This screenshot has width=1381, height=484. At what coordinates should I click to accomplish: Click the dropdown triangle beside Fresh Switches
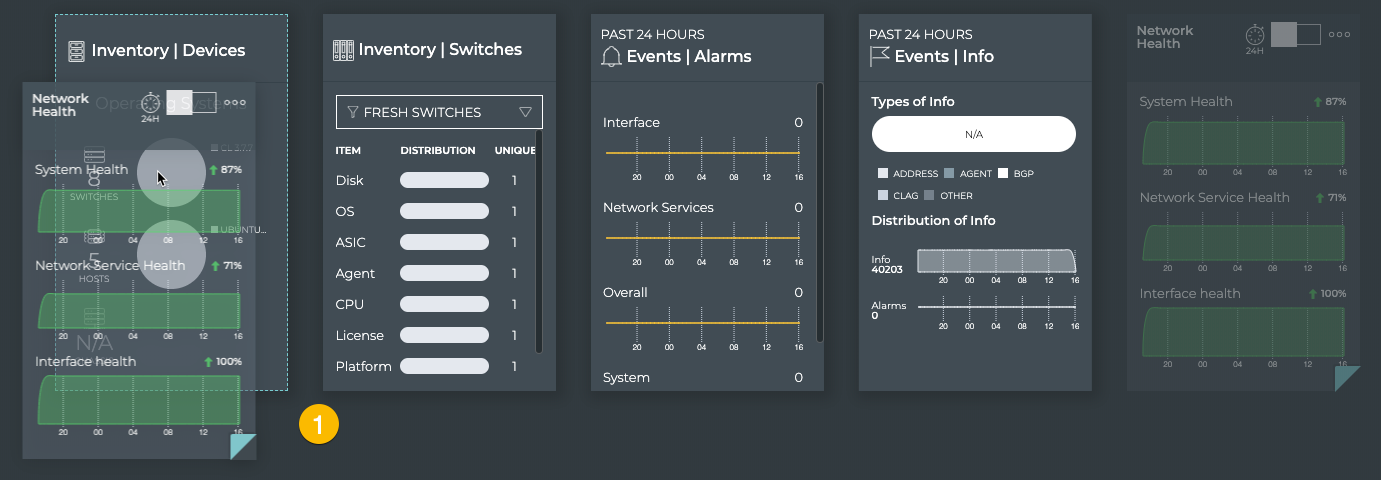coord(526,112)
